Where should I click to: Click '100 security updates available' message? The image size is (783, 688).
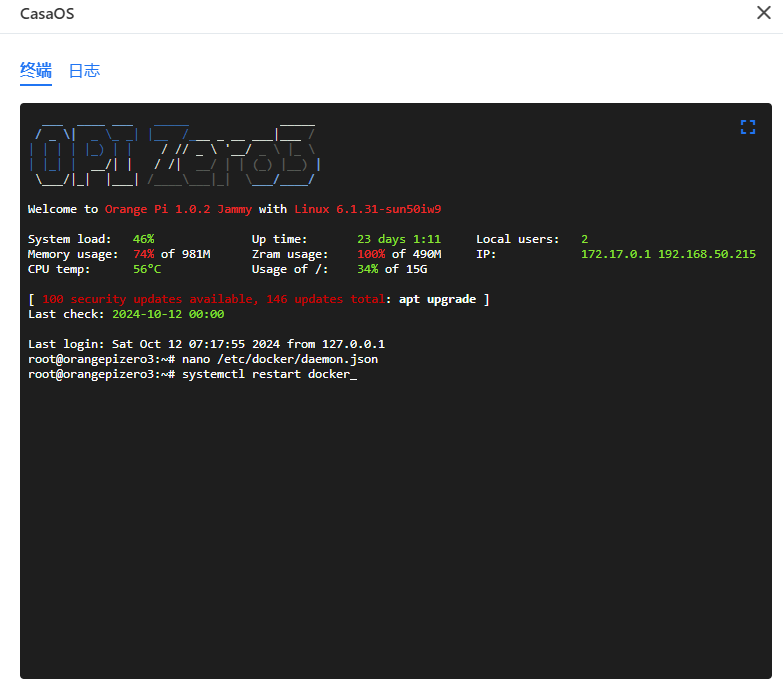pyautogui.click(x=150, y=299)
